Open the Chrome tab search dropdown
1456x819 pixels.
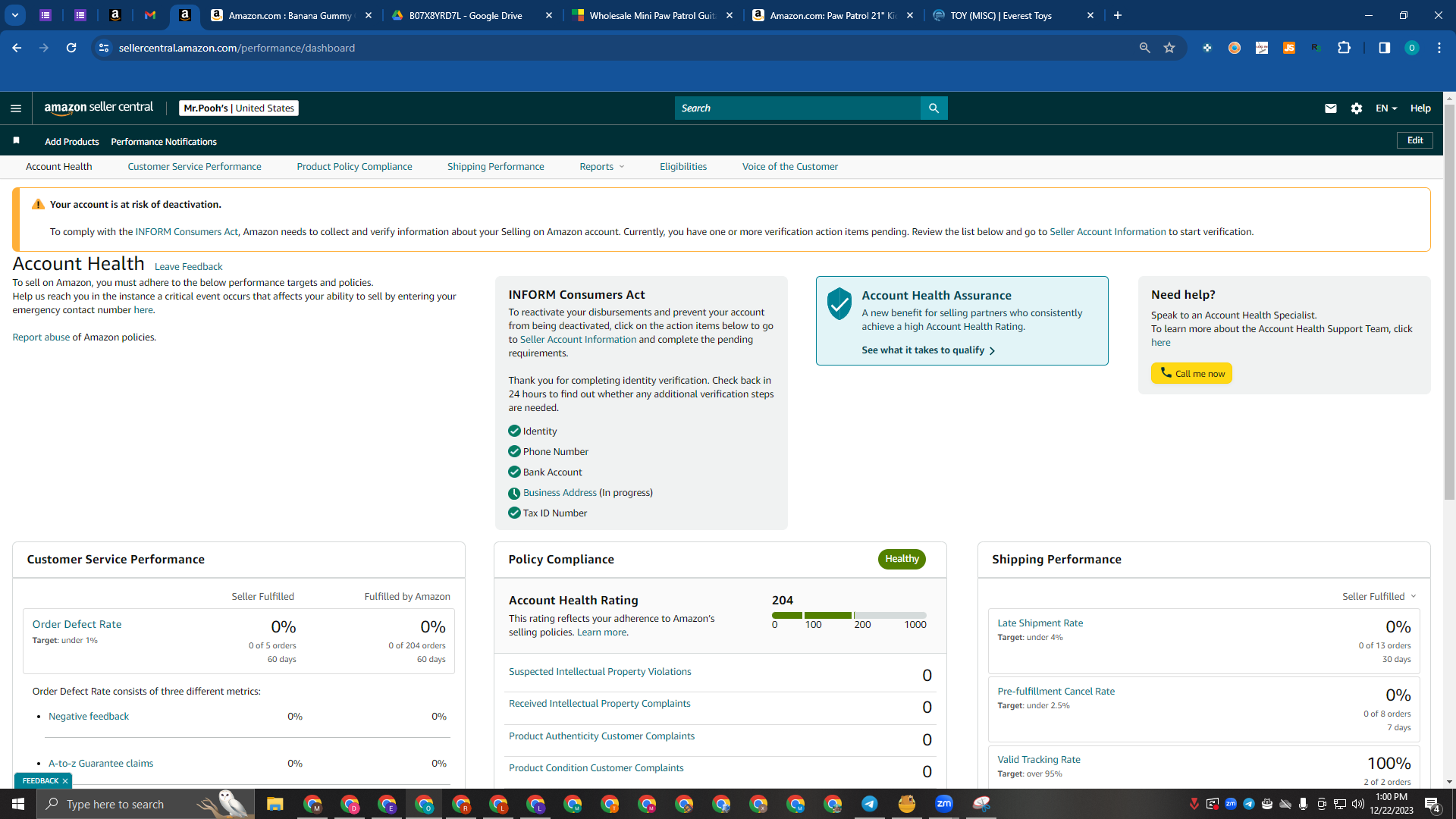[15, 15]
